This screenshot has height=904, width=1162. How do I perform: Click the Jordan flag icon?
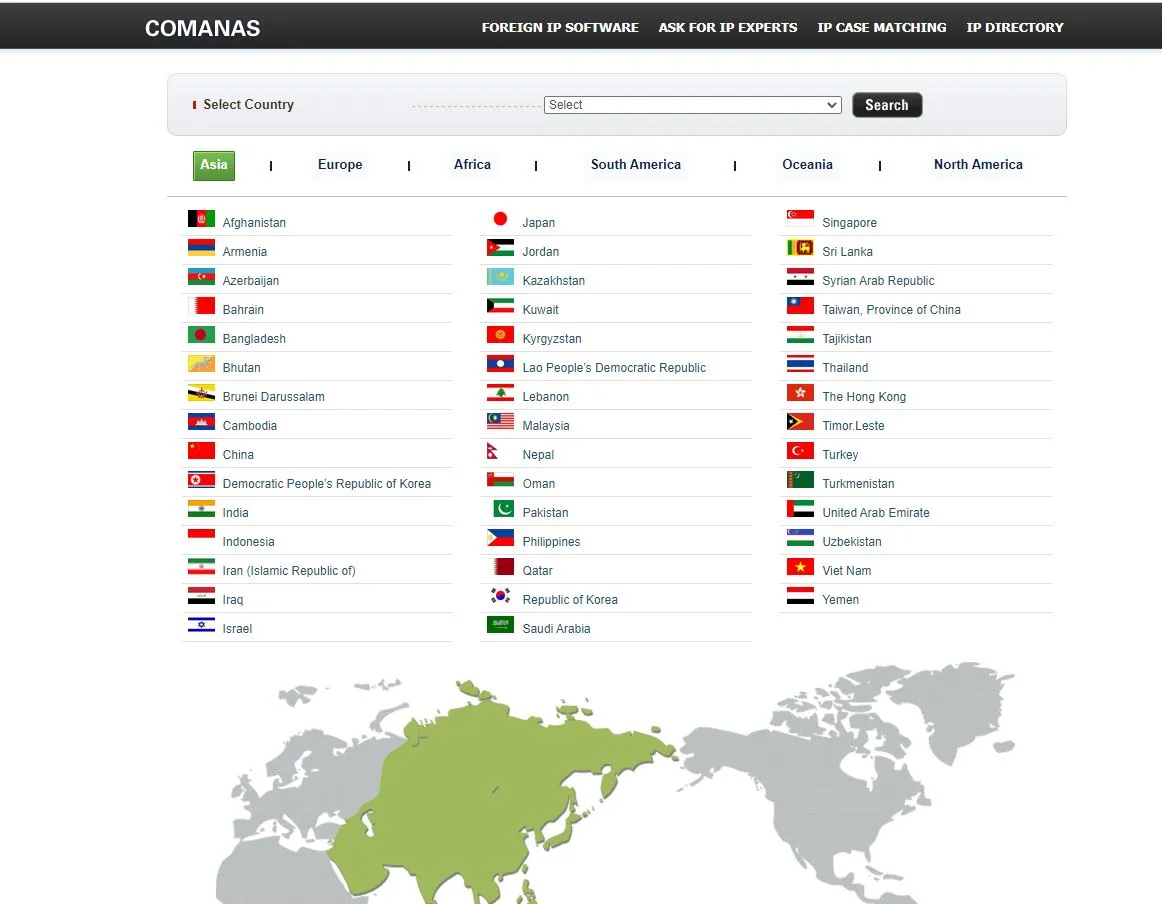pos(500,247)
